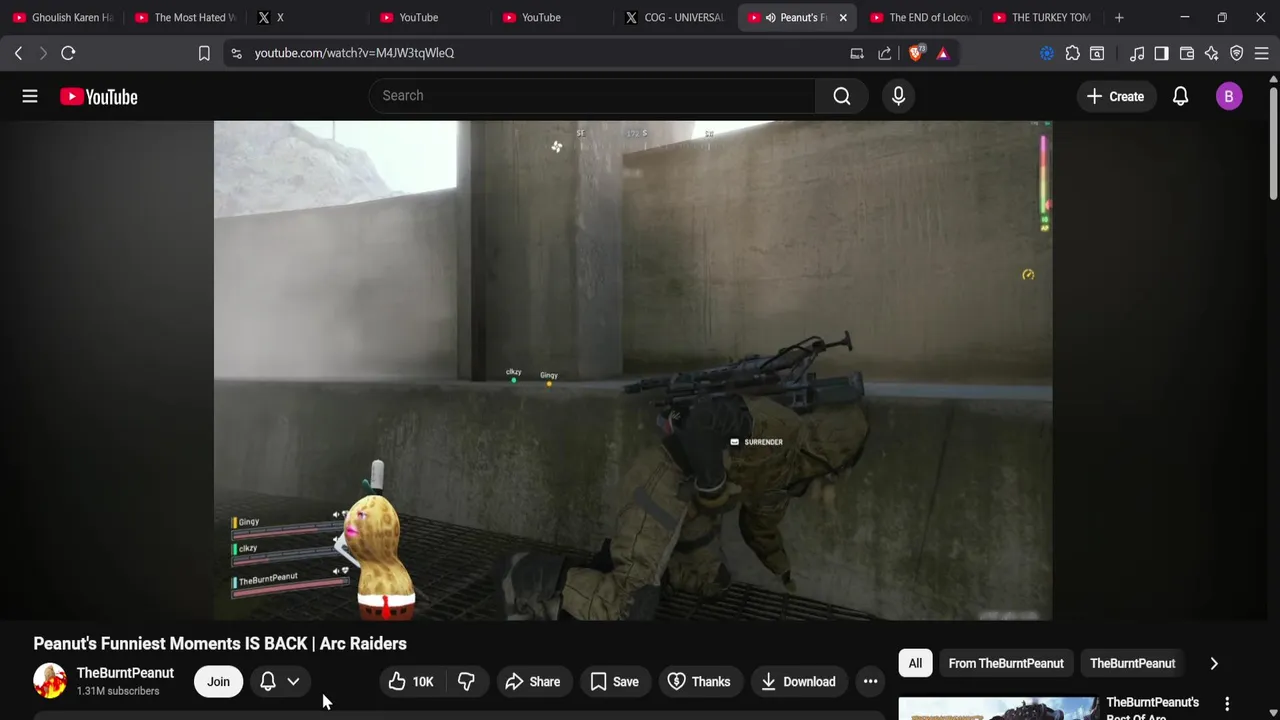This screenshot has width=1280, height=720.
Task: Switch to The END of Lolcow tab
Action: click(x=920, y=17)
